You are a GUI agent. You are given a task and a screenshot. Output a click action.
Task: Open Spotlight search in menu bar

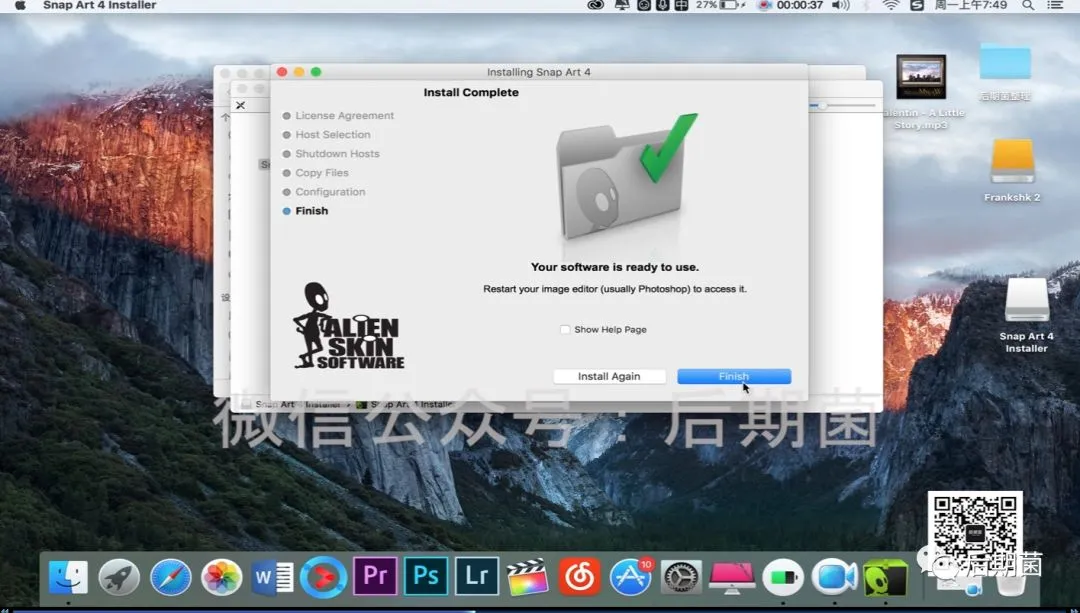click(1028, 6)
